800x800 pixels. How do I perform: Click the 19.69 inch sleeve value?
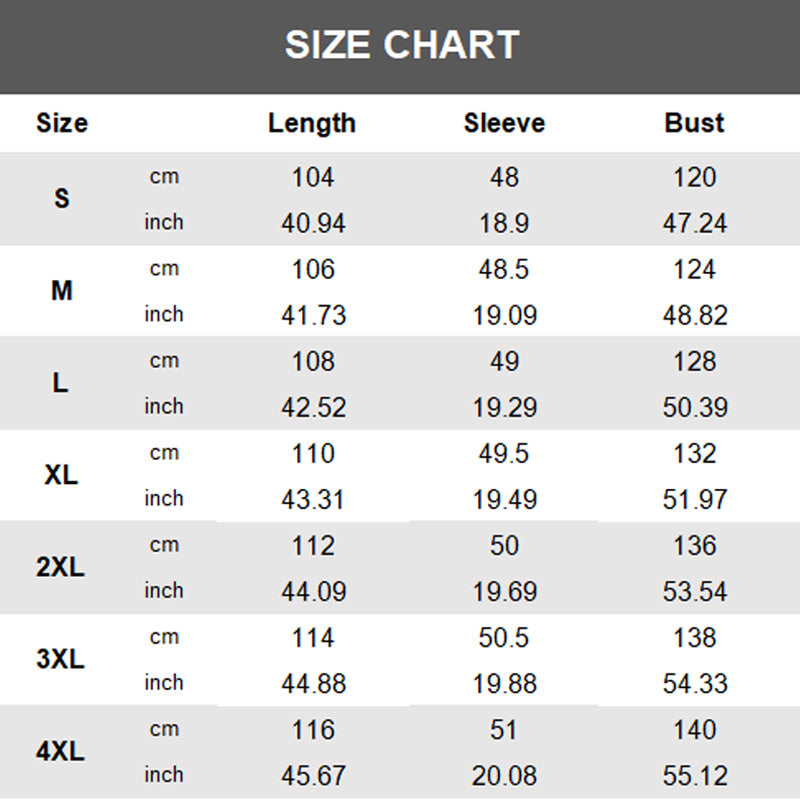(504, 591)
